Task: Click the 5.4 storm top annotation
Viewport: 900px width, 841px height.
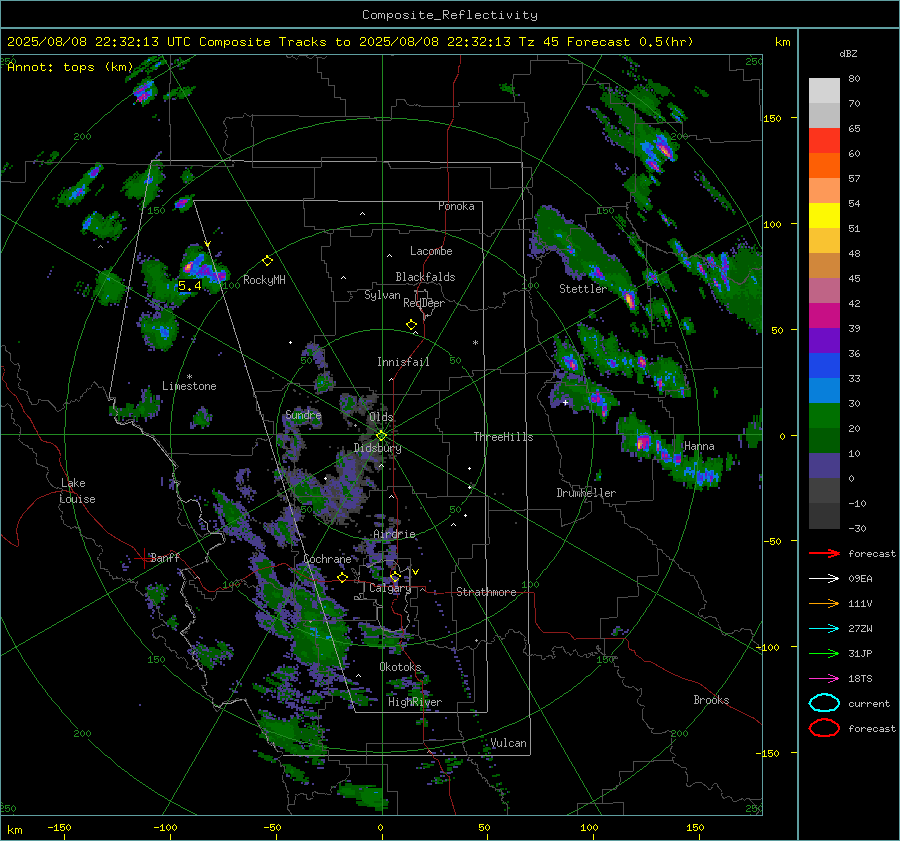Action: click(189, 285)
